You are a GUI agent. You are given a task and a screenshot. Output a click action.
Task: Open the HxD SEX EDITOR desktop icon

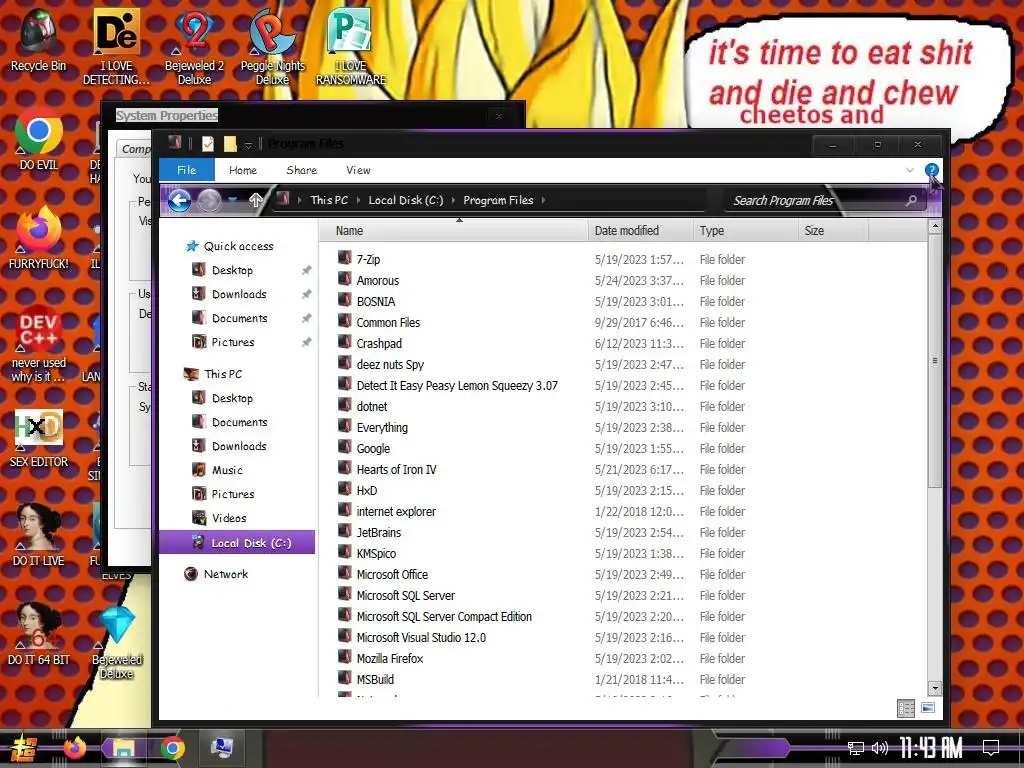coord(39,438)
